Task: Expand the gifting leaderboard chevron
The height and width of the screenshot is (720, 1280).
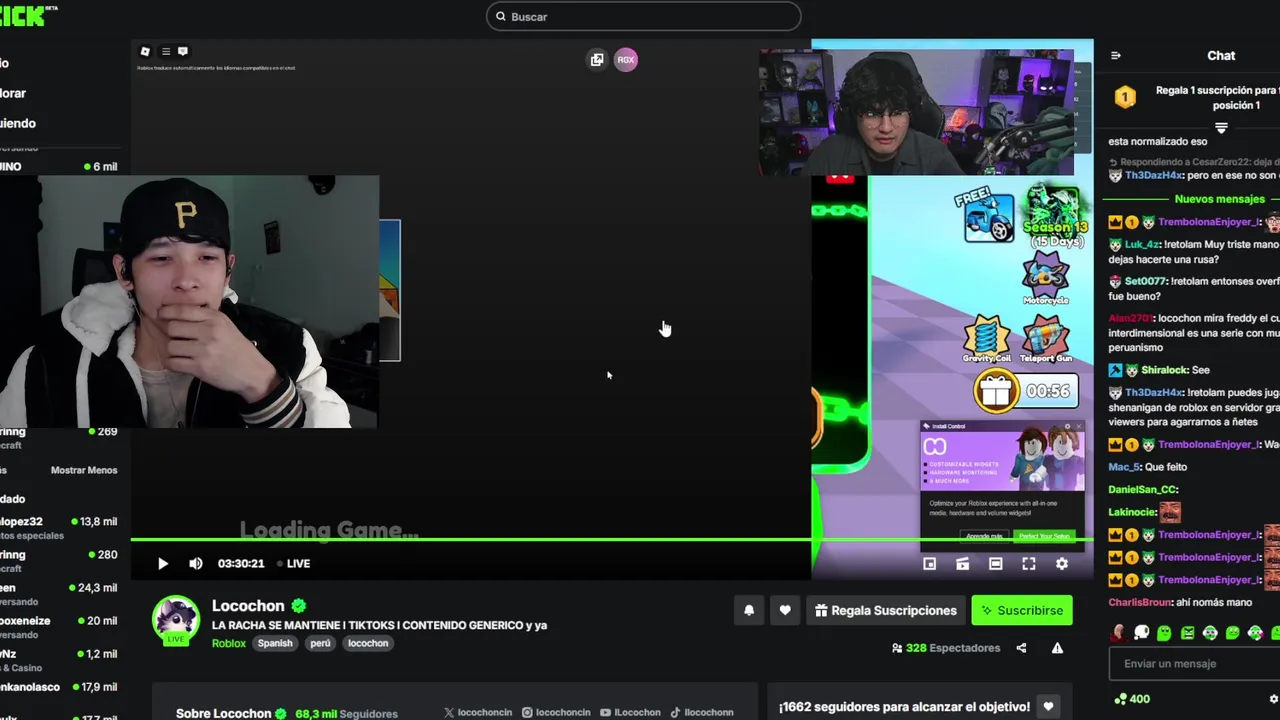Action: pos(1221,128)
